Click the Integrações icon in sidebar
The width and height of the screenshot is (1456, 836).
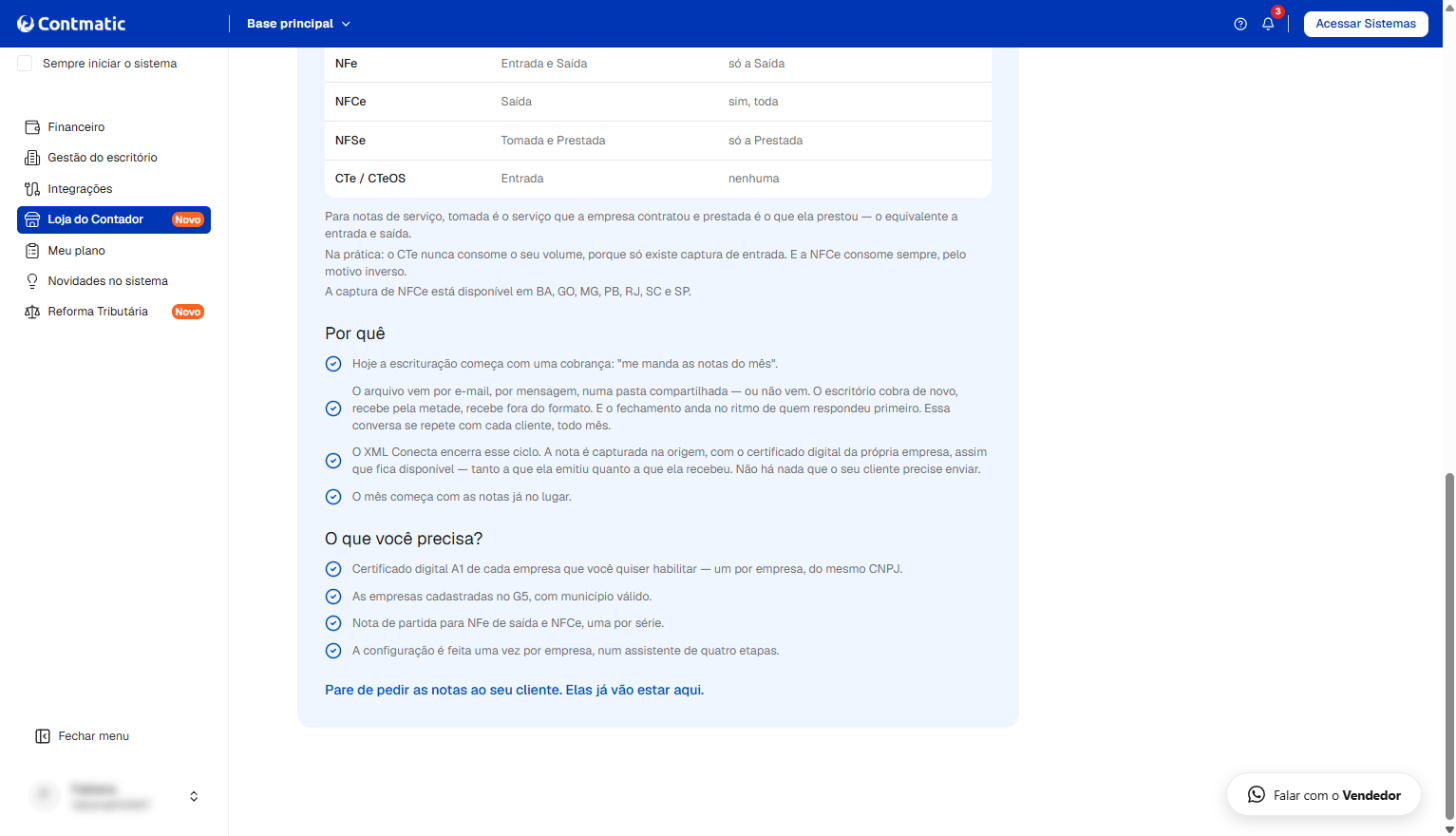(31, 189)
